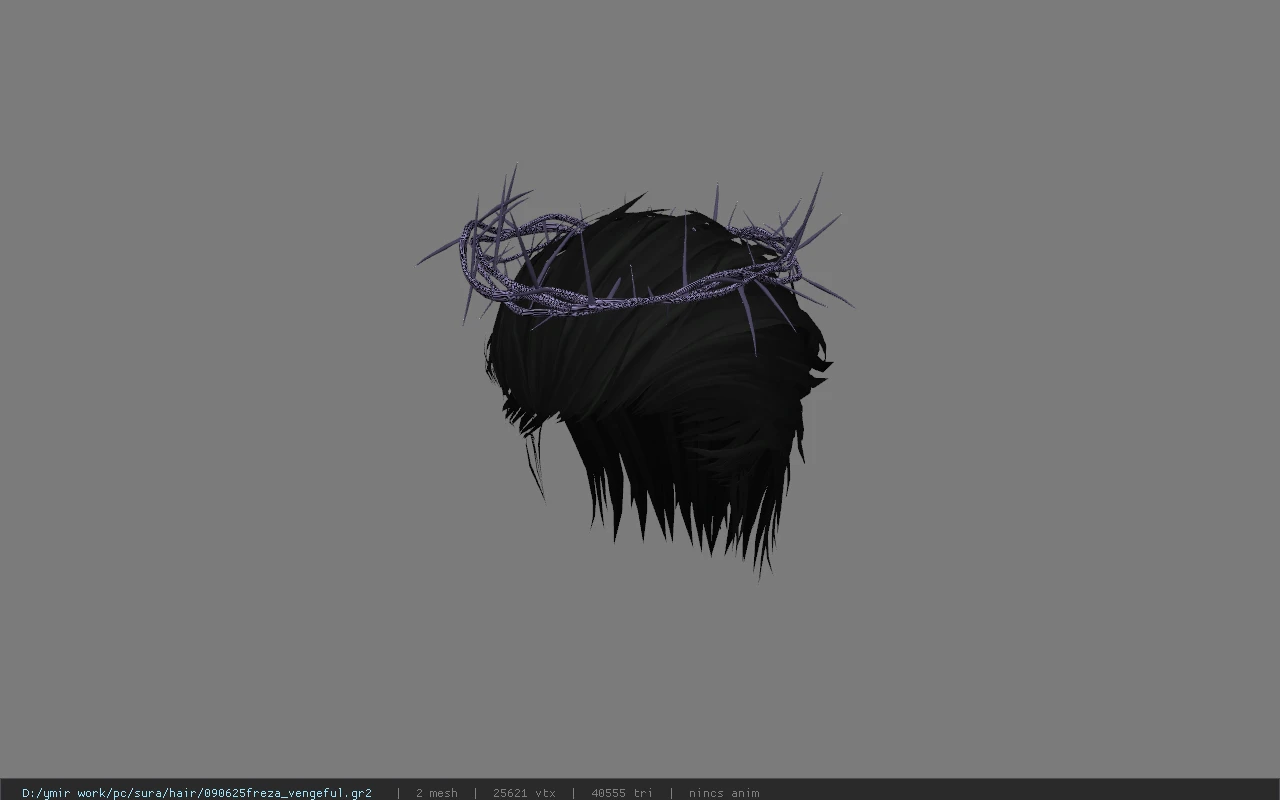The image size is (1280, 800).
Task: Click the 'nincs anim' status entry
Action: (724, 793)
